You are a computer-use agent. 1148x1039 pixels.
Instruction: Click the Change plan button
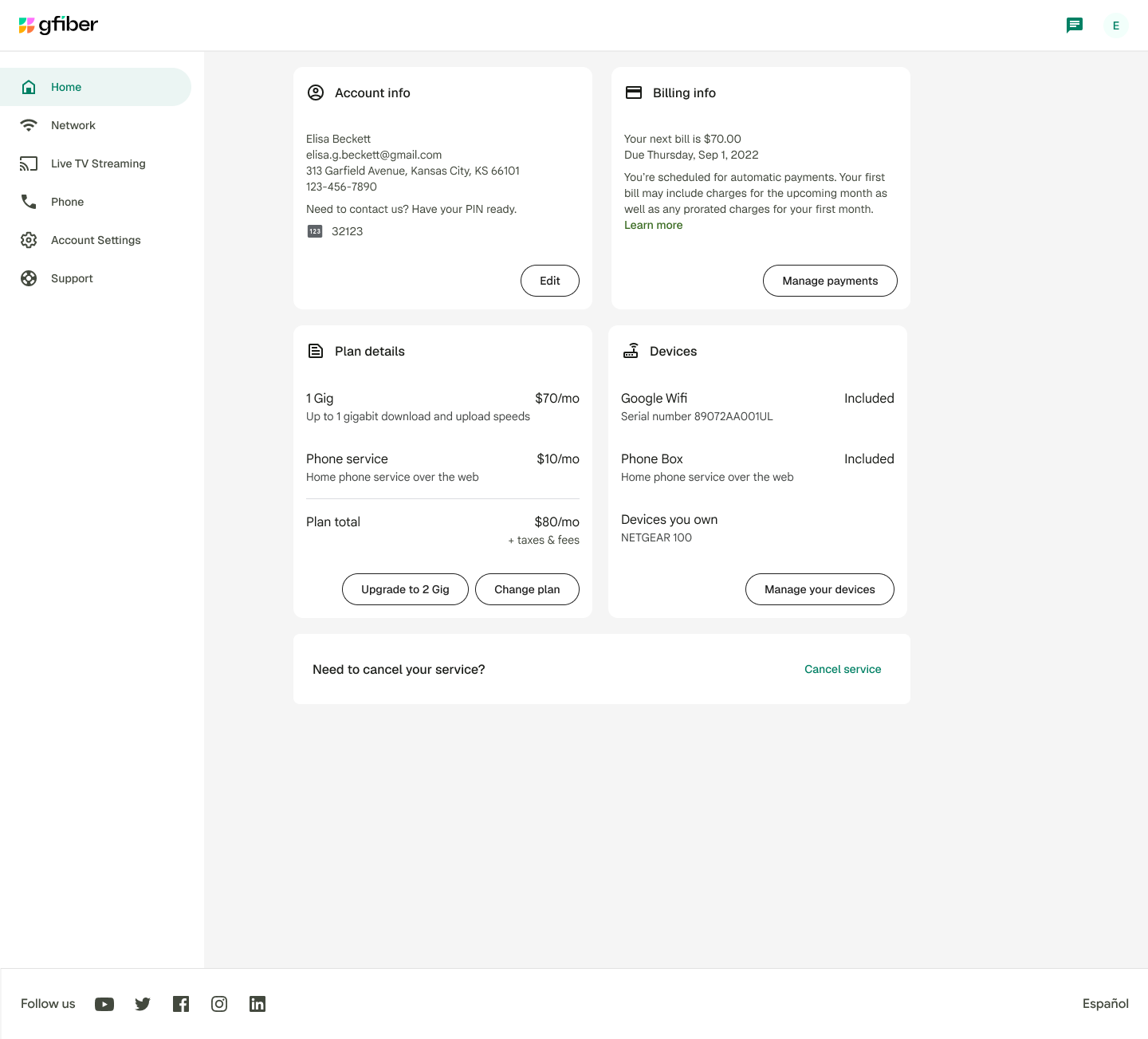coord(527,589)
